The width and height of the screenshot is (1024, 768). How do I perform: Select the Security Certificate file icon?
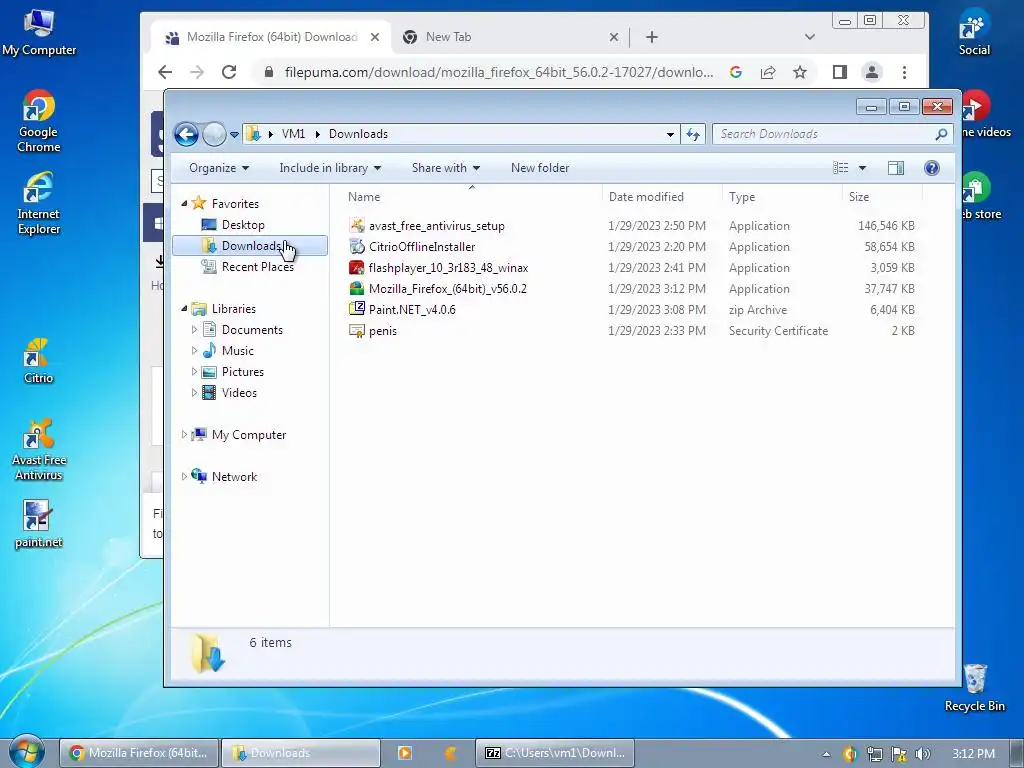coord(357,330)
